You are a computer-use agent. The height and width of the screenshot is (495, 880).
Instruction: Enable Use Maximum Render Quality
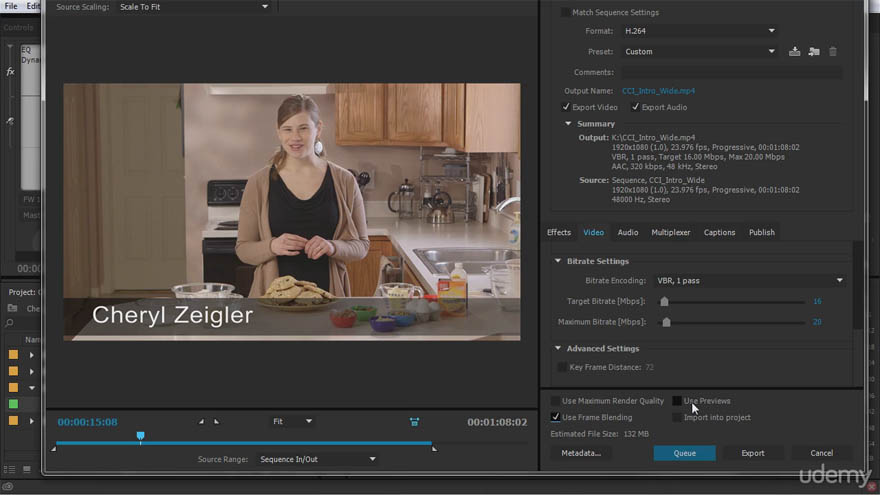coord(555,401)
